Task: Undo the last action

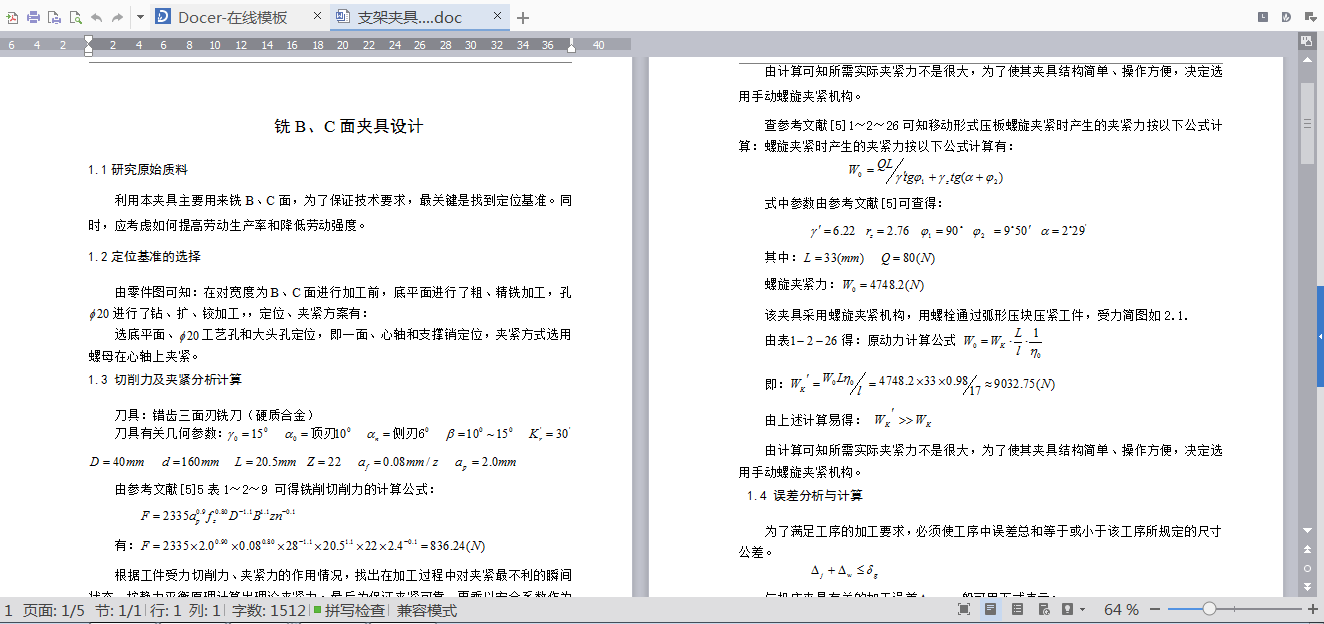Action: 96,17
